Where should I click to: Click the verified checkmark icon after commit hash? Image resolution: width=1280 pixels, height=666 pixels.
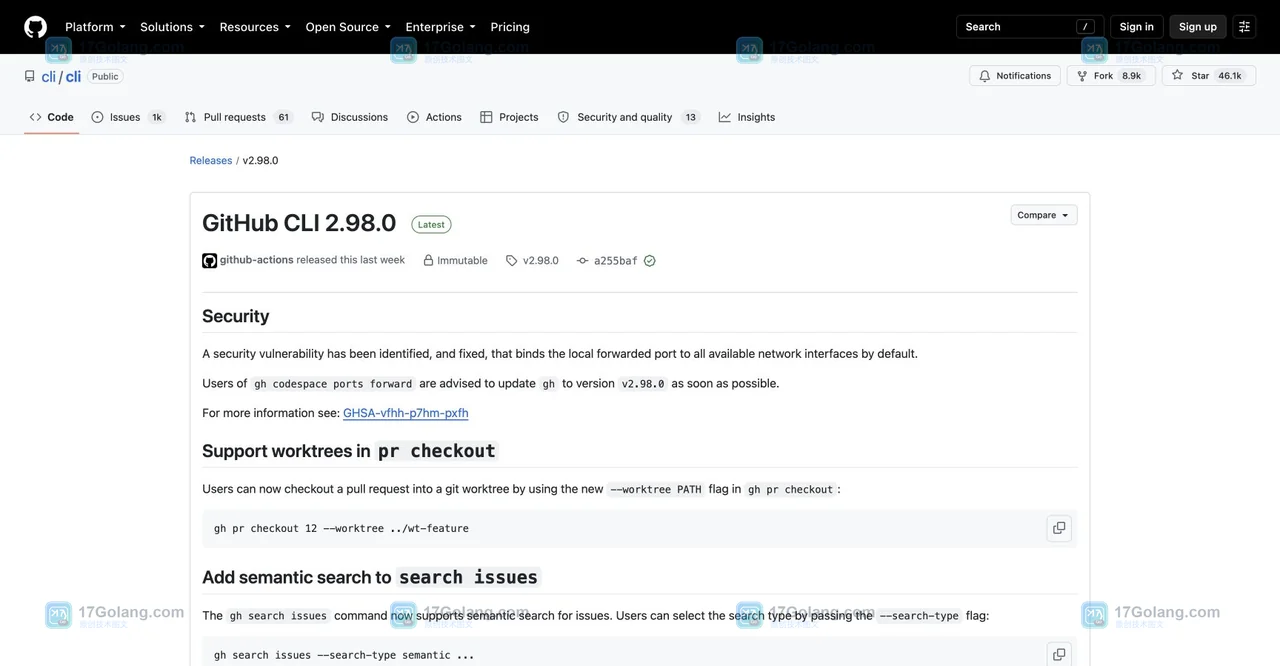click(x=650, y=261)
